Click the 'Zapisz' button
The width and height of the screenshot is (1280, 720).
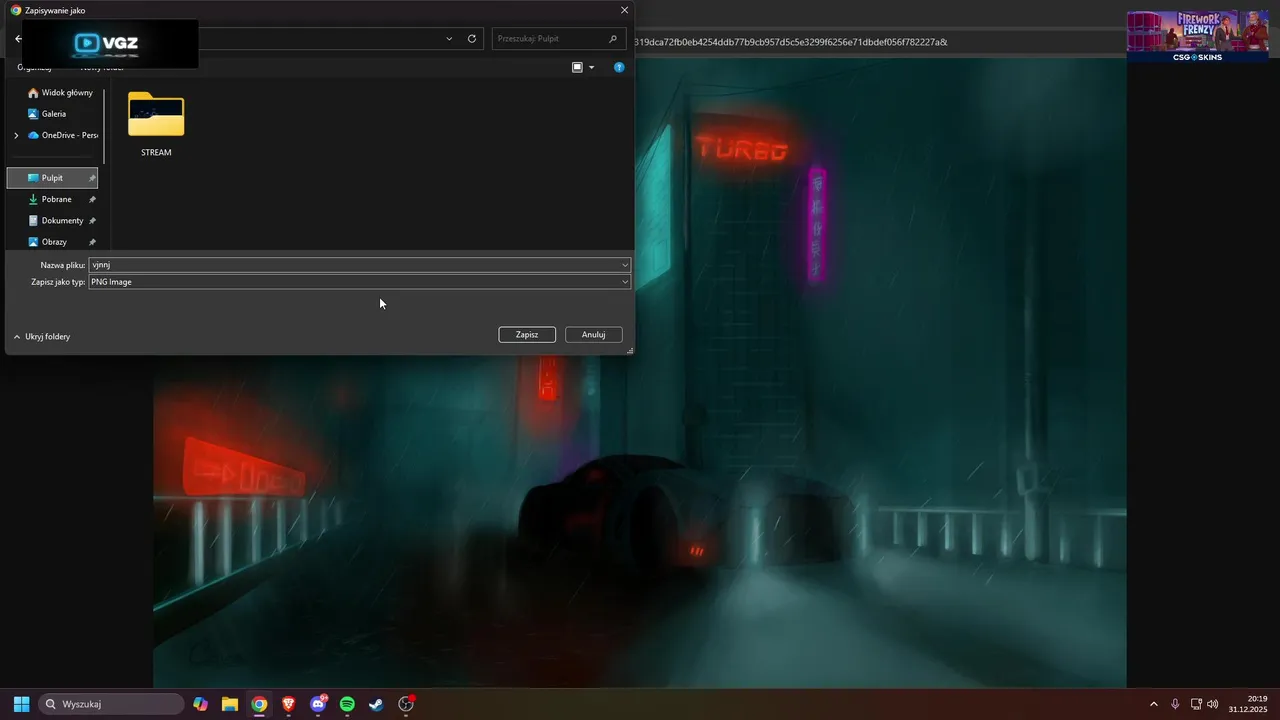pyautogui.click(x=527, y=335)
